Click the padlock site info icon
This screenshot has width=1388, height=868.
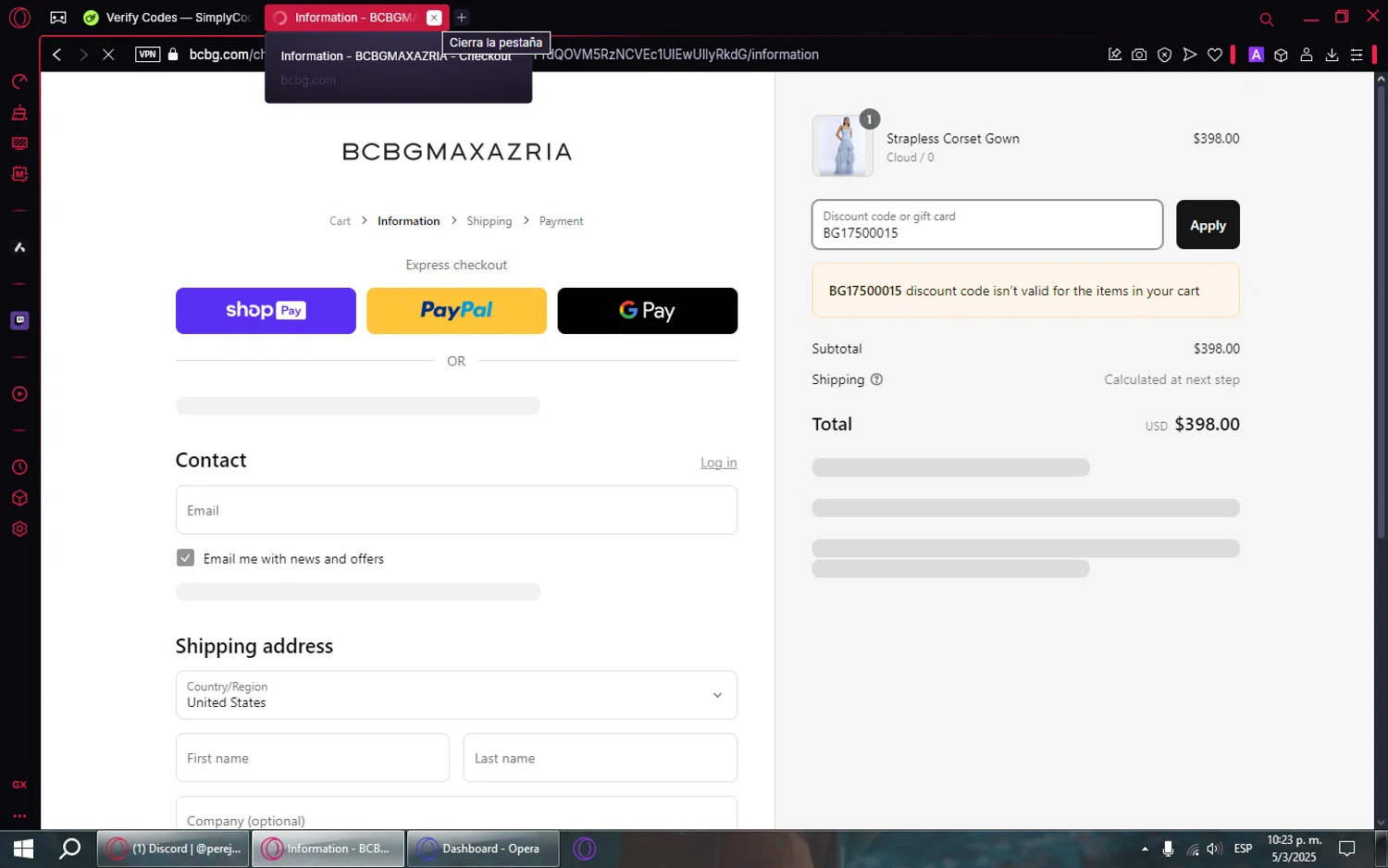[x=173, y=55]
